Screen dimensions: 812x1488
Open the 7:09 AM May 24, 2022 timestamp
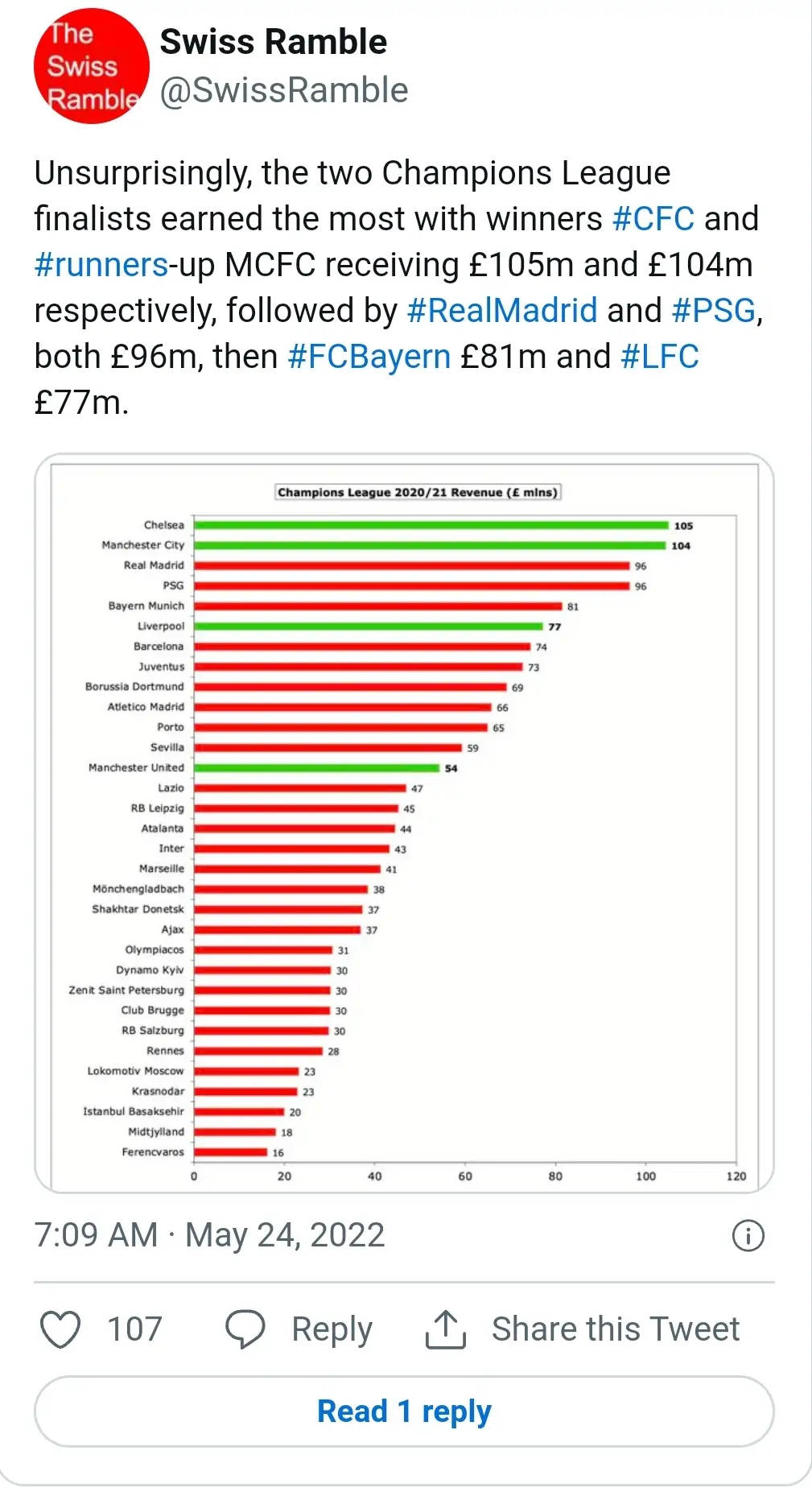pyautogui.click(x=209, y=1235)
